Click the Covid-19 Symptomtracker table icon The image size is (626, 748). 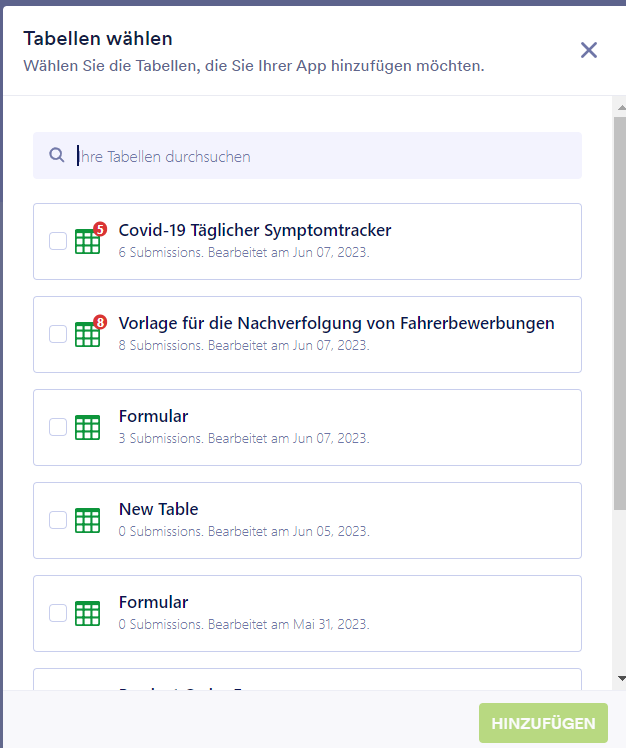point(88,241)
